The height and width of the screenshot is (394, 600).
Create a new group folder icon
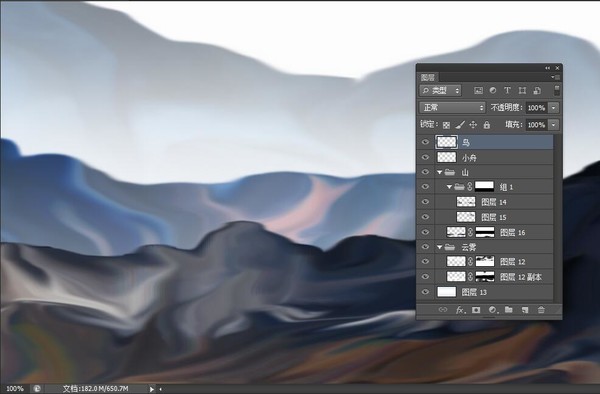coord(508,309)
